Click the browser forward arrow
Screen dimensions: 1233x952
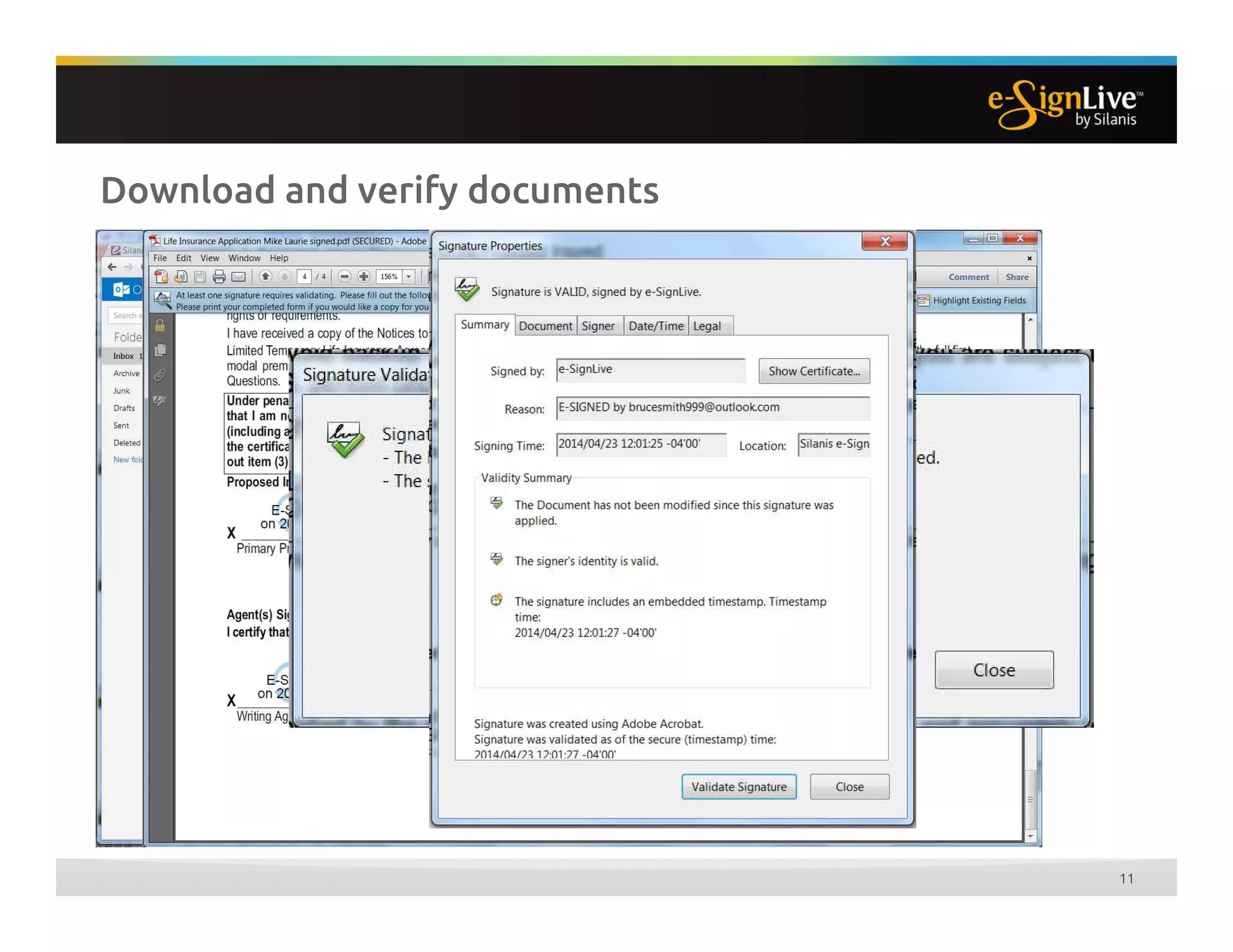coord(128,267)
